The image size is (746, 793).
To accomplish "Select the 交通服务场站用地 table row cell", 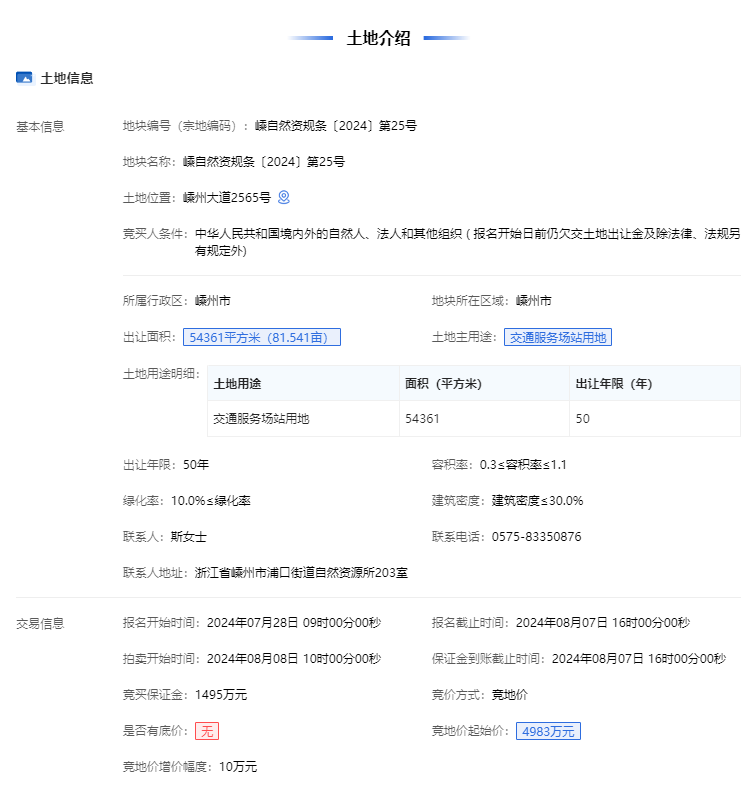I will coord(262,419).
